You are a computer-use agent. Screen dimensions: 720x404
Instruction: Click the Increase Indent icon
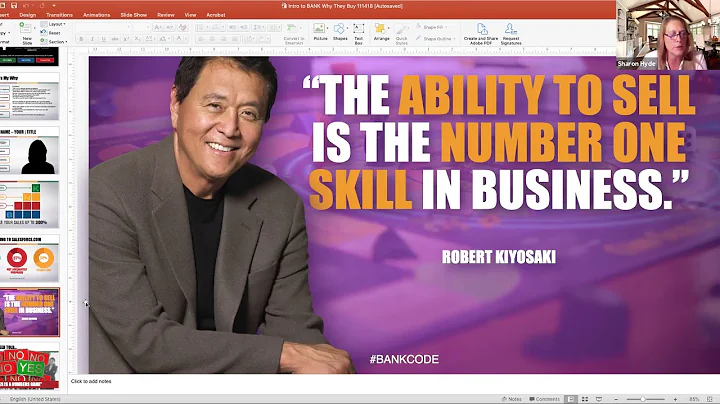tap(244, 28)
